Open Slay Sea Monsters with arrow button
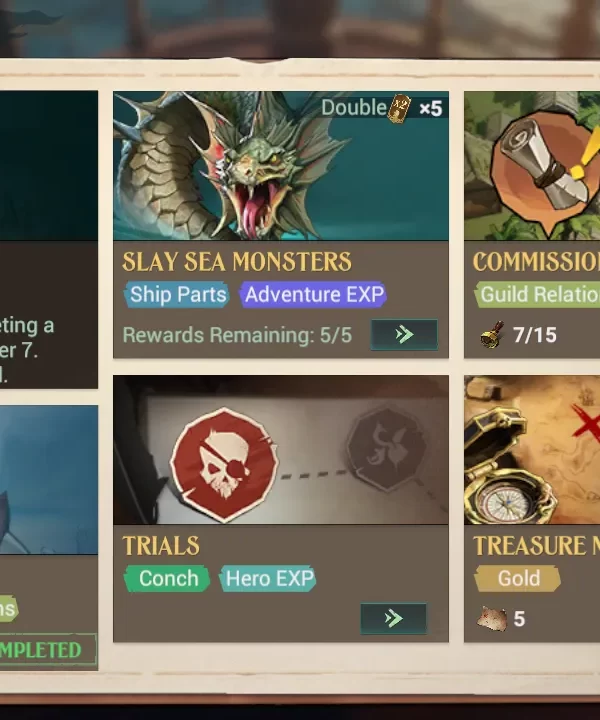 coord(404,334)
